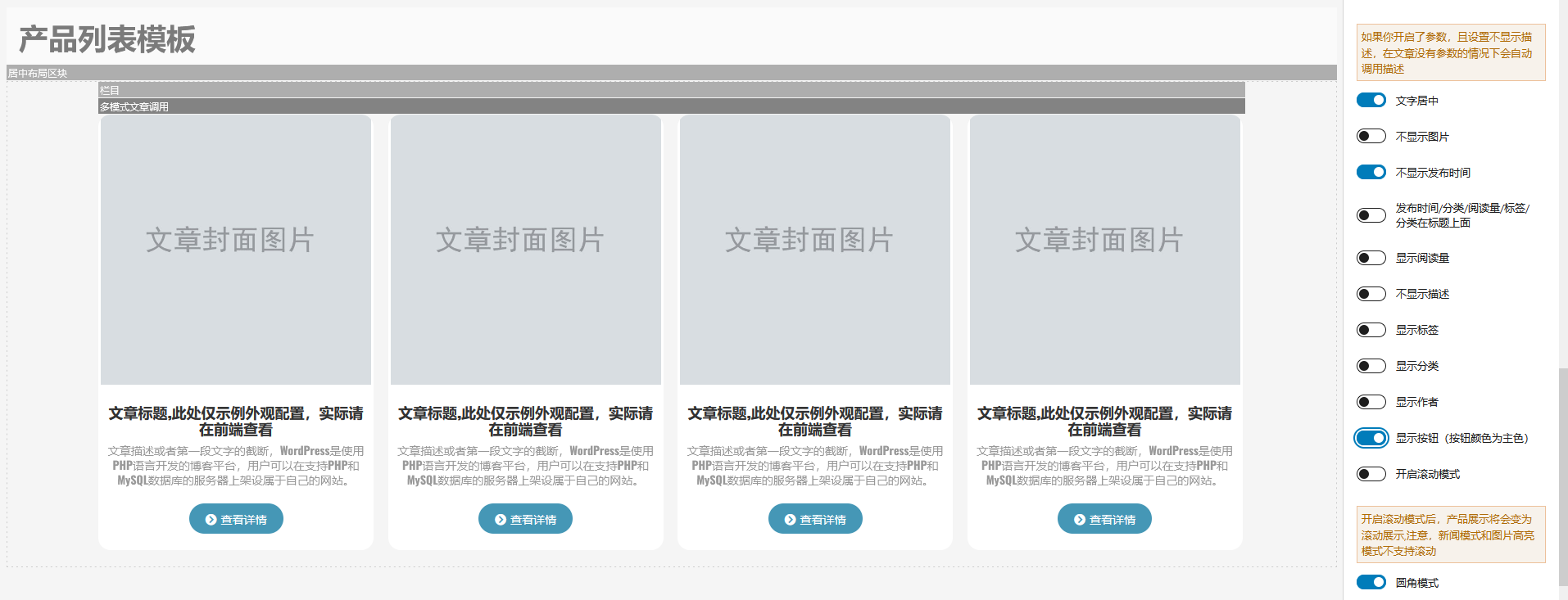Select third card's 文章封面图片 thumbnail
1568x600 pixels.
tap(815, 250)
